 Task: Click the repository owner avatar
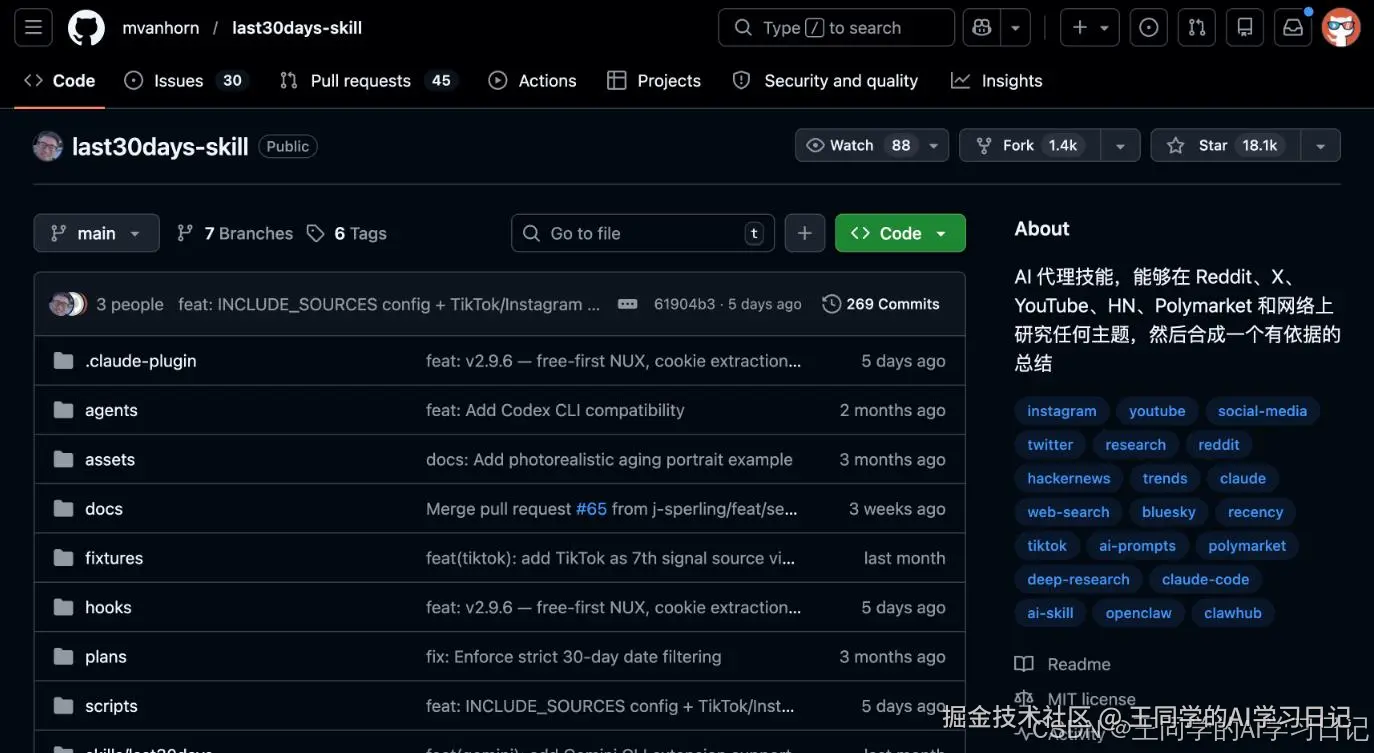tap(48, 146)
